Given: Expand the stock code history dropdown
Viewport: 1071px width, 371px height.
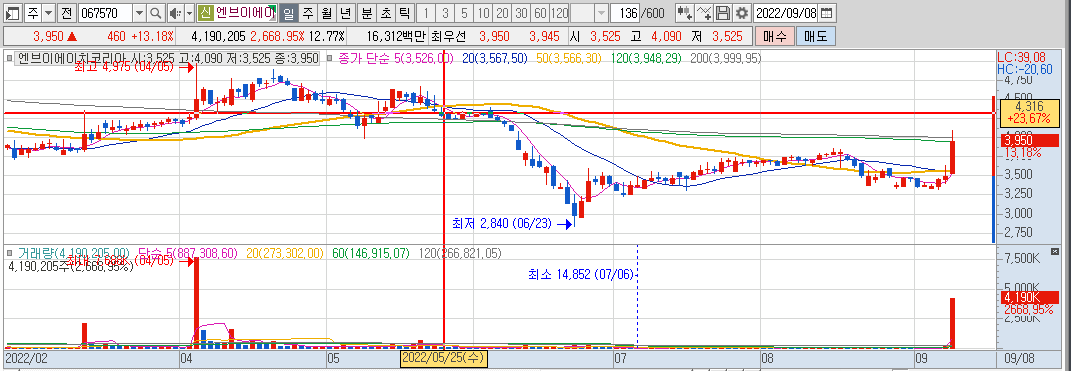Looking at the screenshot, I should (x=139, y=12).
